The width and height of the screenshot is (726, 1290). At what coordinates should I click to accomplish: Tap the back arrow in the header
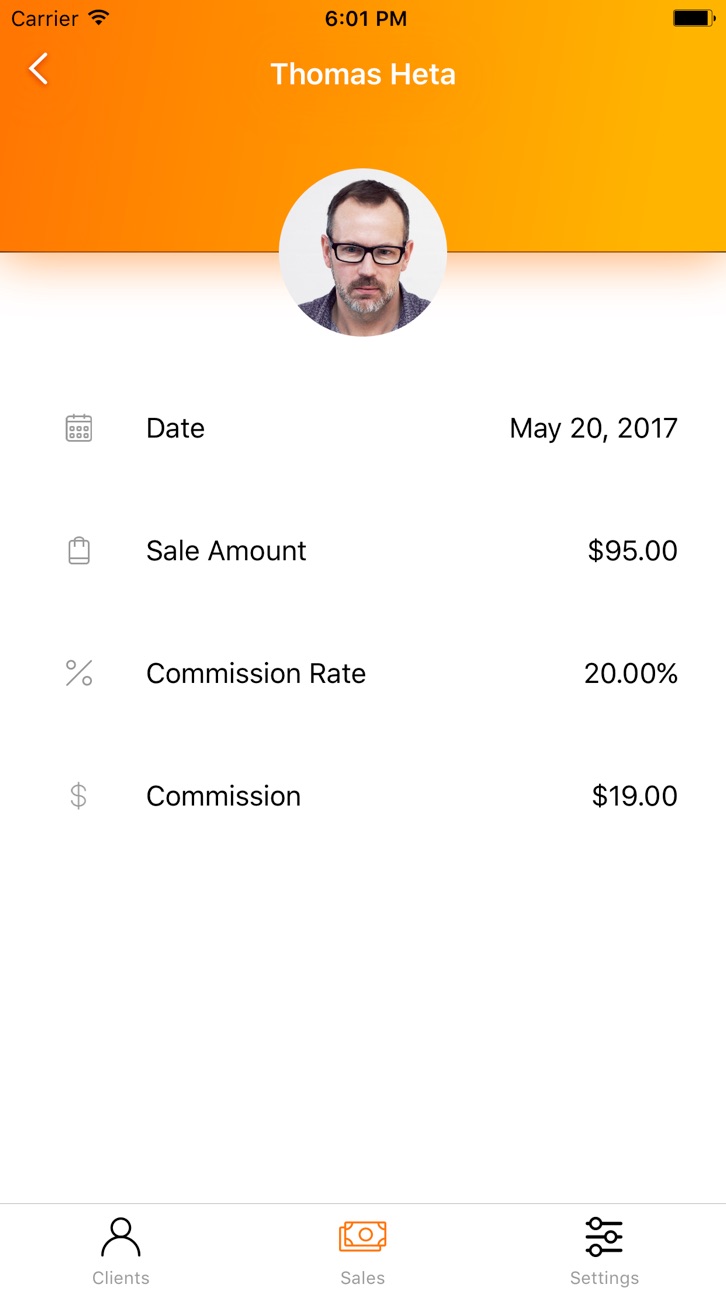tap(38, 69)
